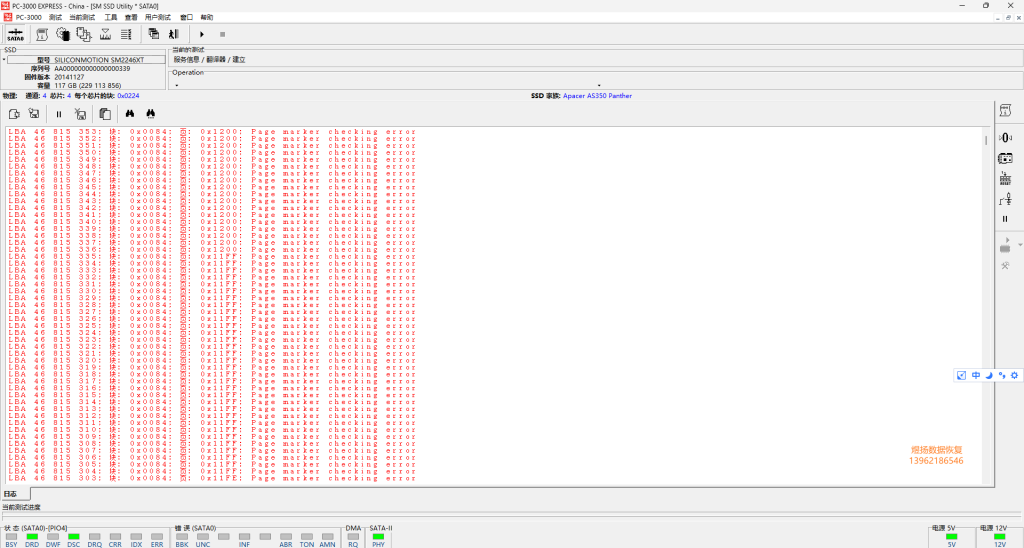Select the SATA0 port icon
1024x548 pixels.
(x=16, y=34)
